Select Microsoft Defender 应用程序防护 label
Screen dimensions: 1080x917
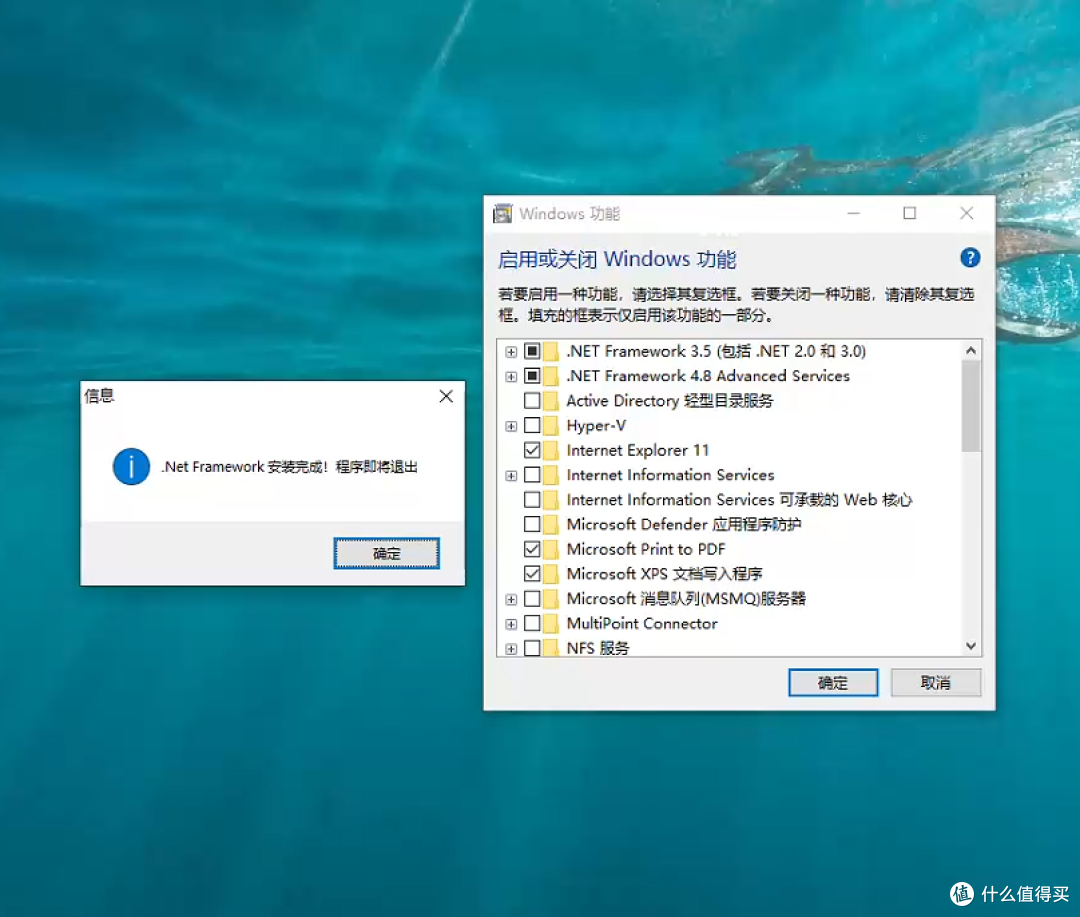pos(684,524)
